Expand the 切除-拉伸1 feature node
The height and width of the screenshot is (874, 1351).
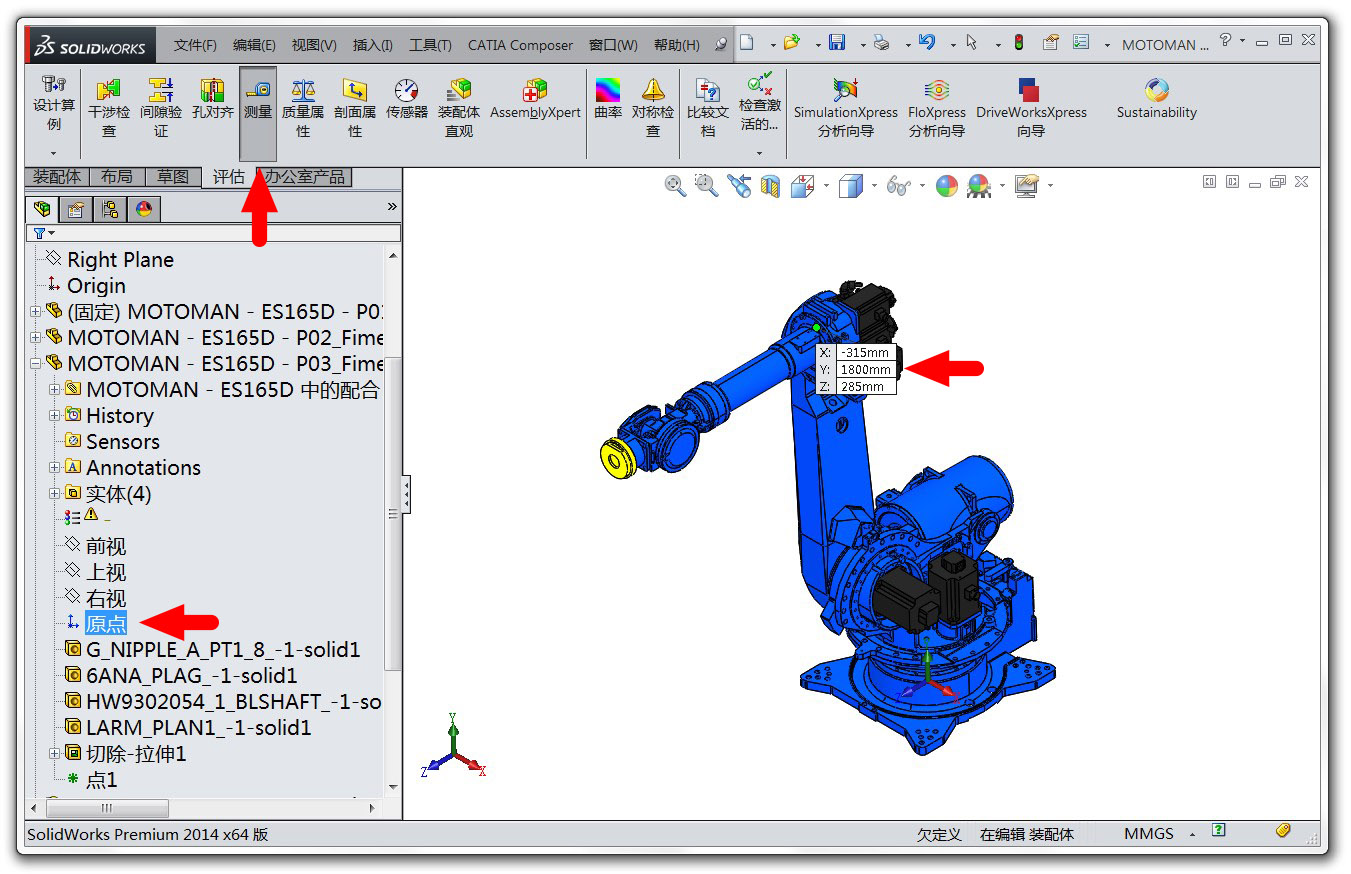(55, 754)
